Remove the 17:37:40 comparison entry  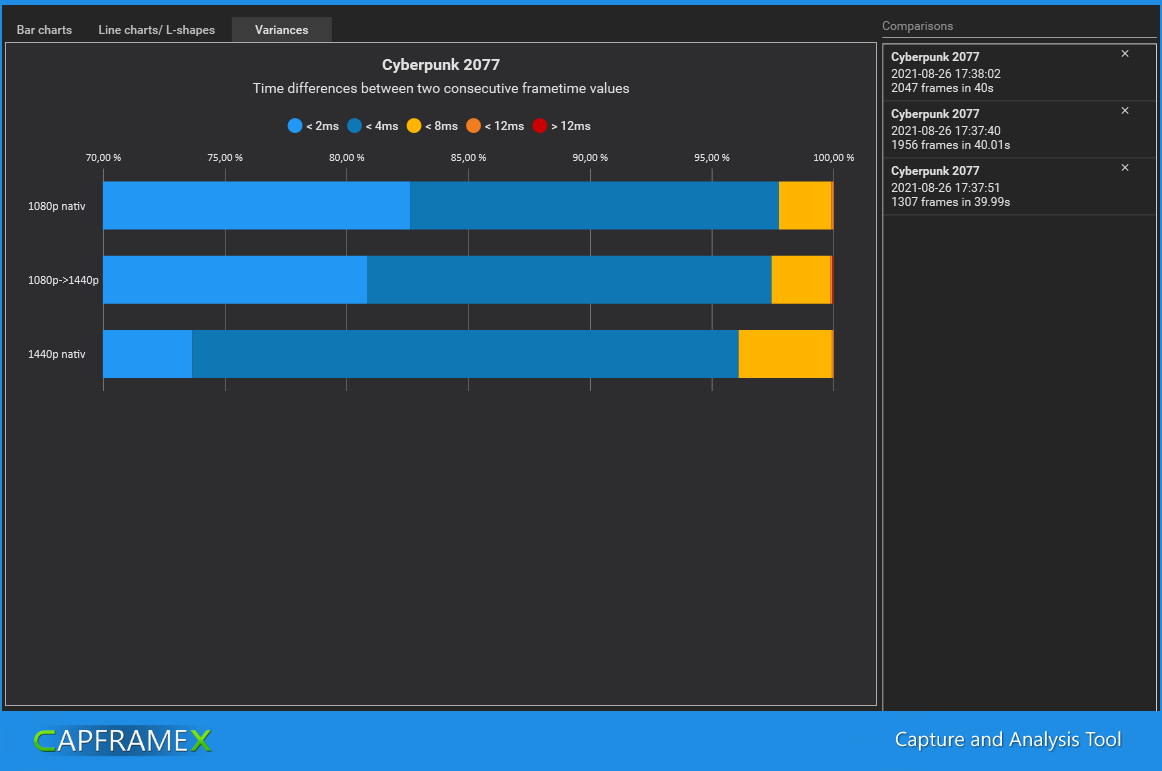pyautogui.click(x=1125, y=110)
